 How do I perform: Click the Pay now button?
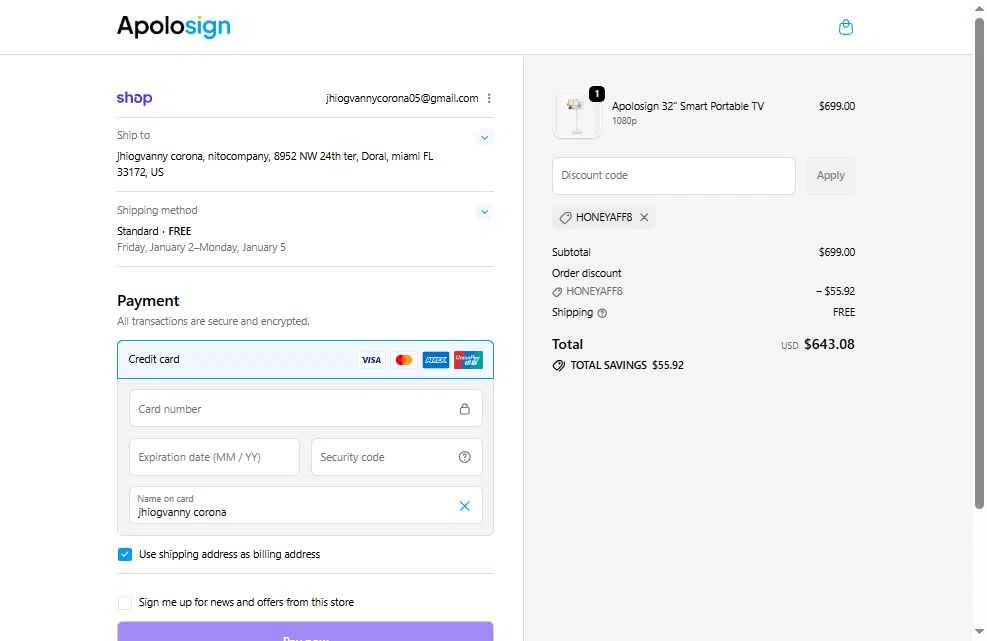coord(305,632)
